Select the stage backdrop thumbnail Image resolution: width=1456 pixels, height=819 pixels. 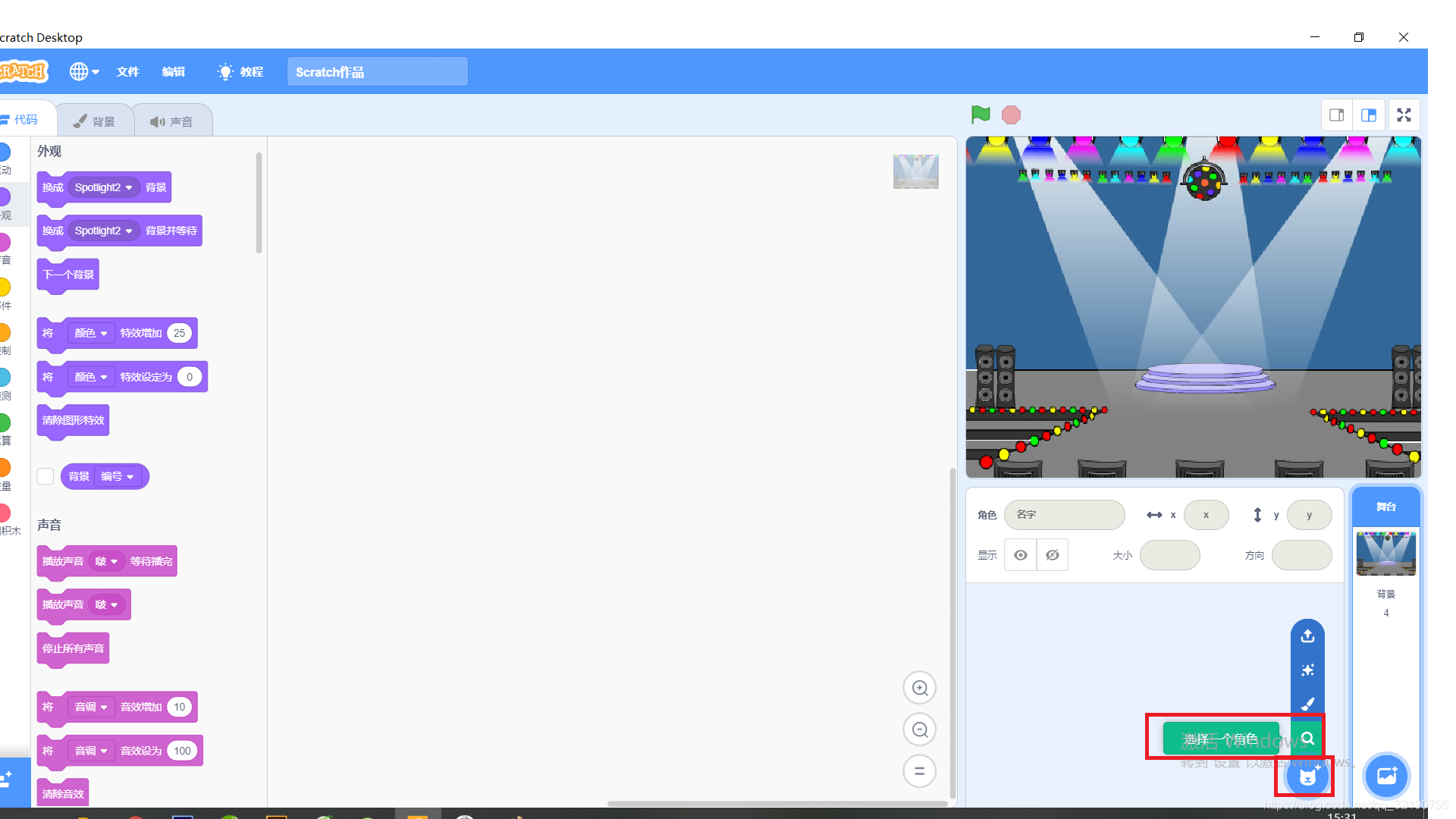[1385, 553]
